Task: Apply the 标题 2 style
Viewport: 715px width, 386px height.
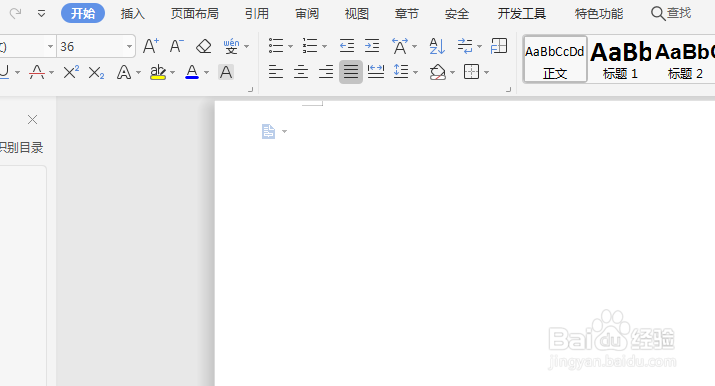Action: pyautogui.click(x=685, y=59)
